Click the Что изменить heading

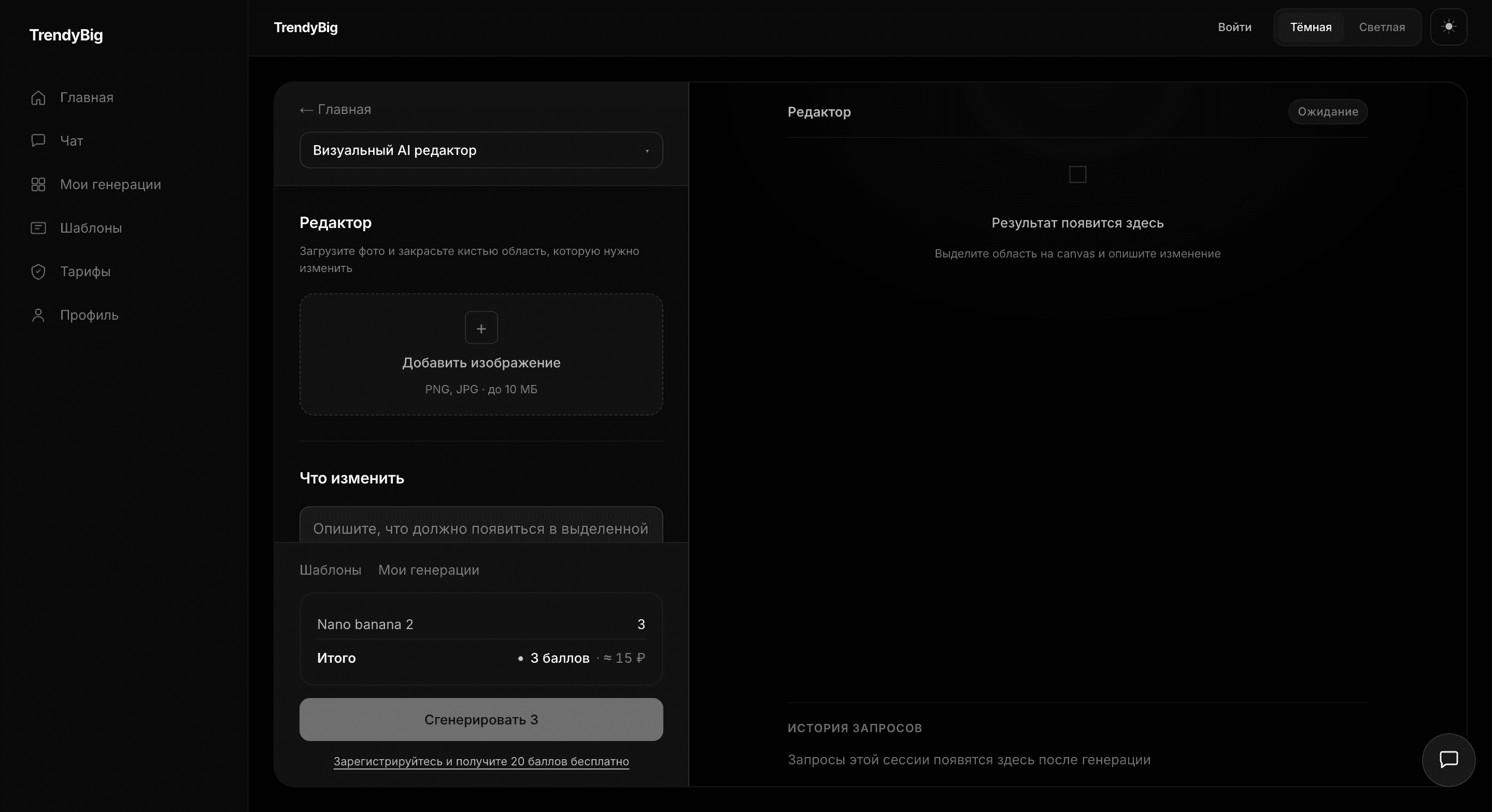coord(351,478)
